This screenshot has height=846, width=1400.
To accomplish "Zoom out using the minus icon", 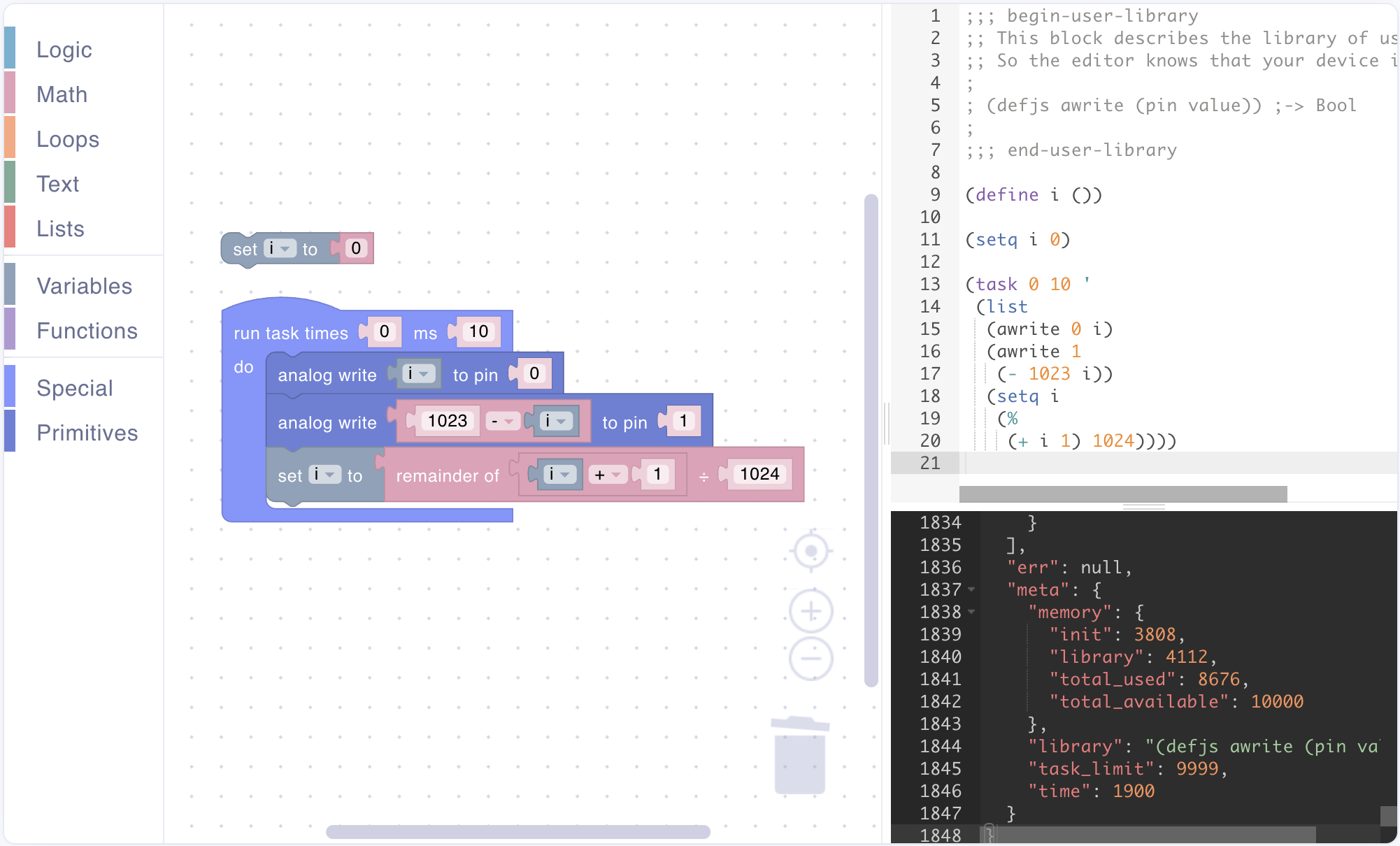I will click(x=810, y=659).
